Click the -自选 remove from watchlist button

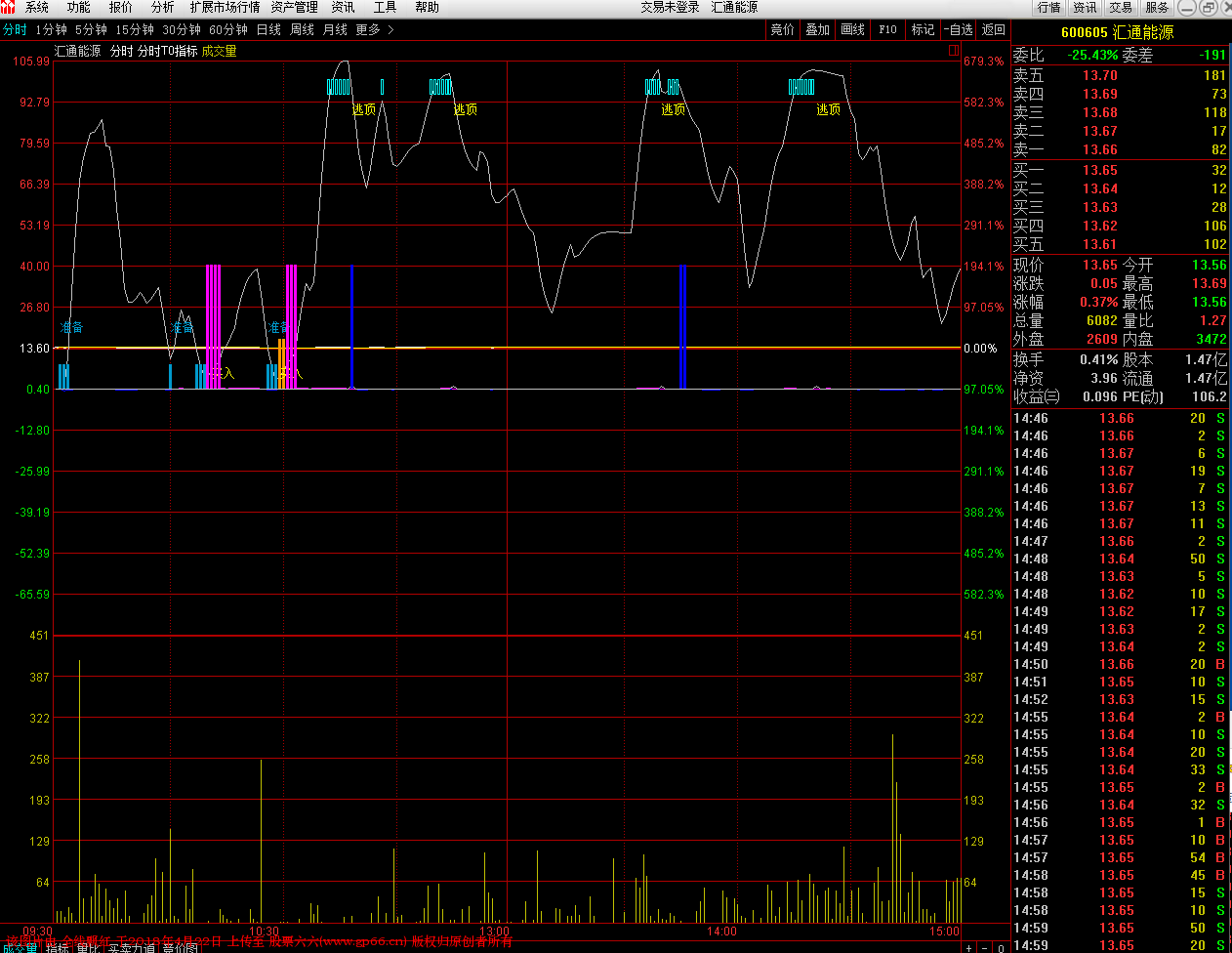959,29
